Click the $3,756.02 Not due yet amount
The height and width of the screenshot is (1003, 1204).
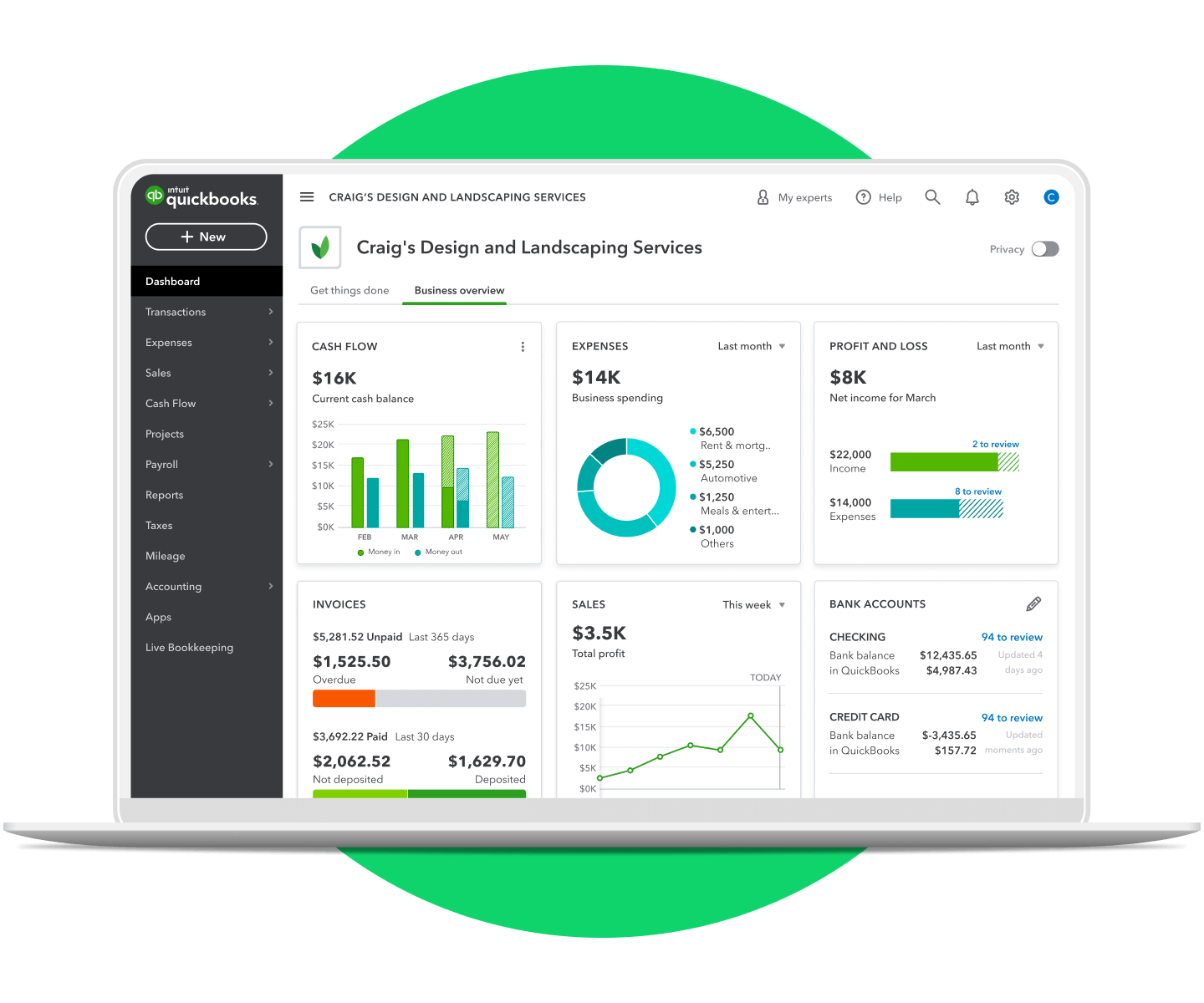tap(487, 661)
